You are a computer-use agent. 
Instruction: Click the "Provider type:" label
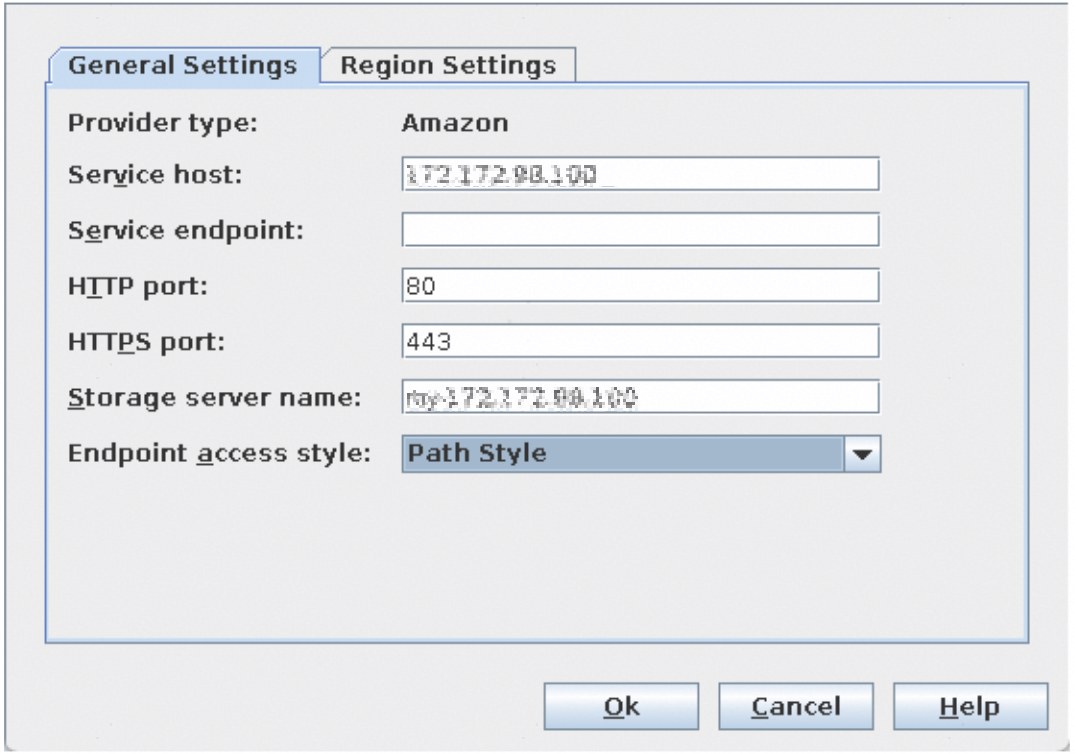(163, 124)
